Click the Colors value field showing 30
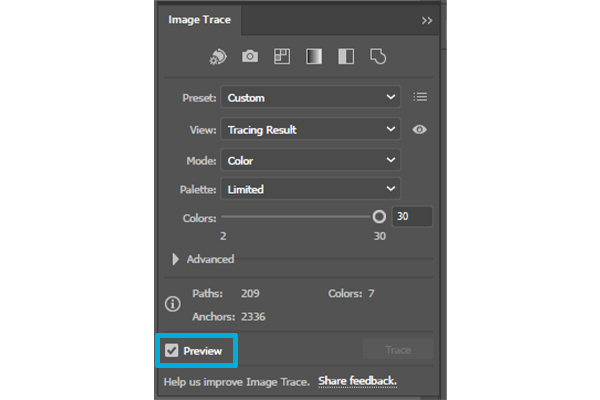Viewport: 600px width, 400px height. pos(412,216)
